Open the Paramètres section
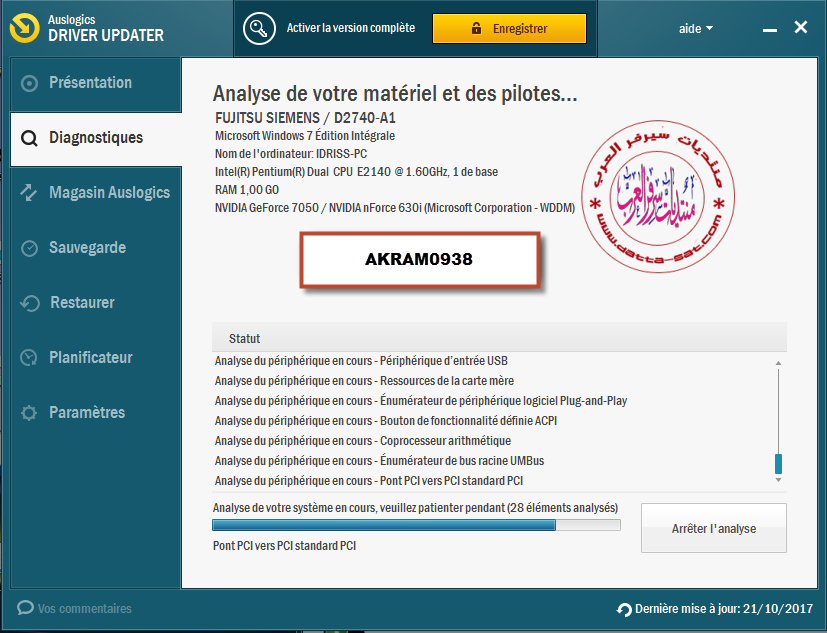The height and width of the screenshot is (633, 827). (96, 413)
